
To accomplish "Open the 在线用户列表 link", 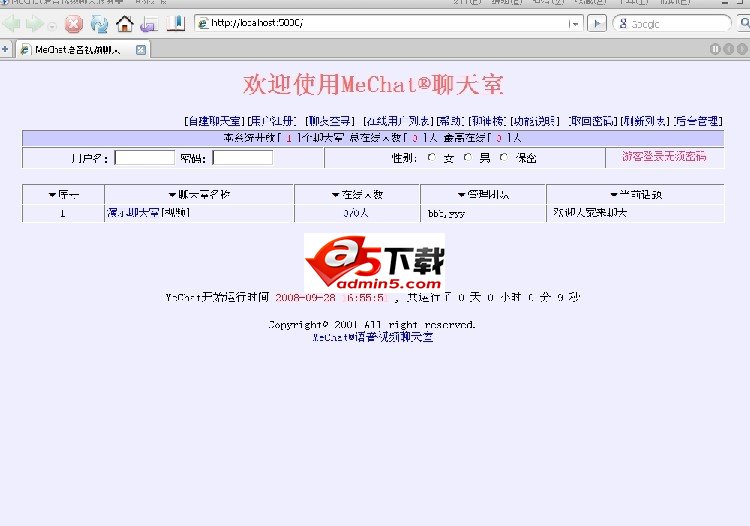I will [x=398, y=121].
